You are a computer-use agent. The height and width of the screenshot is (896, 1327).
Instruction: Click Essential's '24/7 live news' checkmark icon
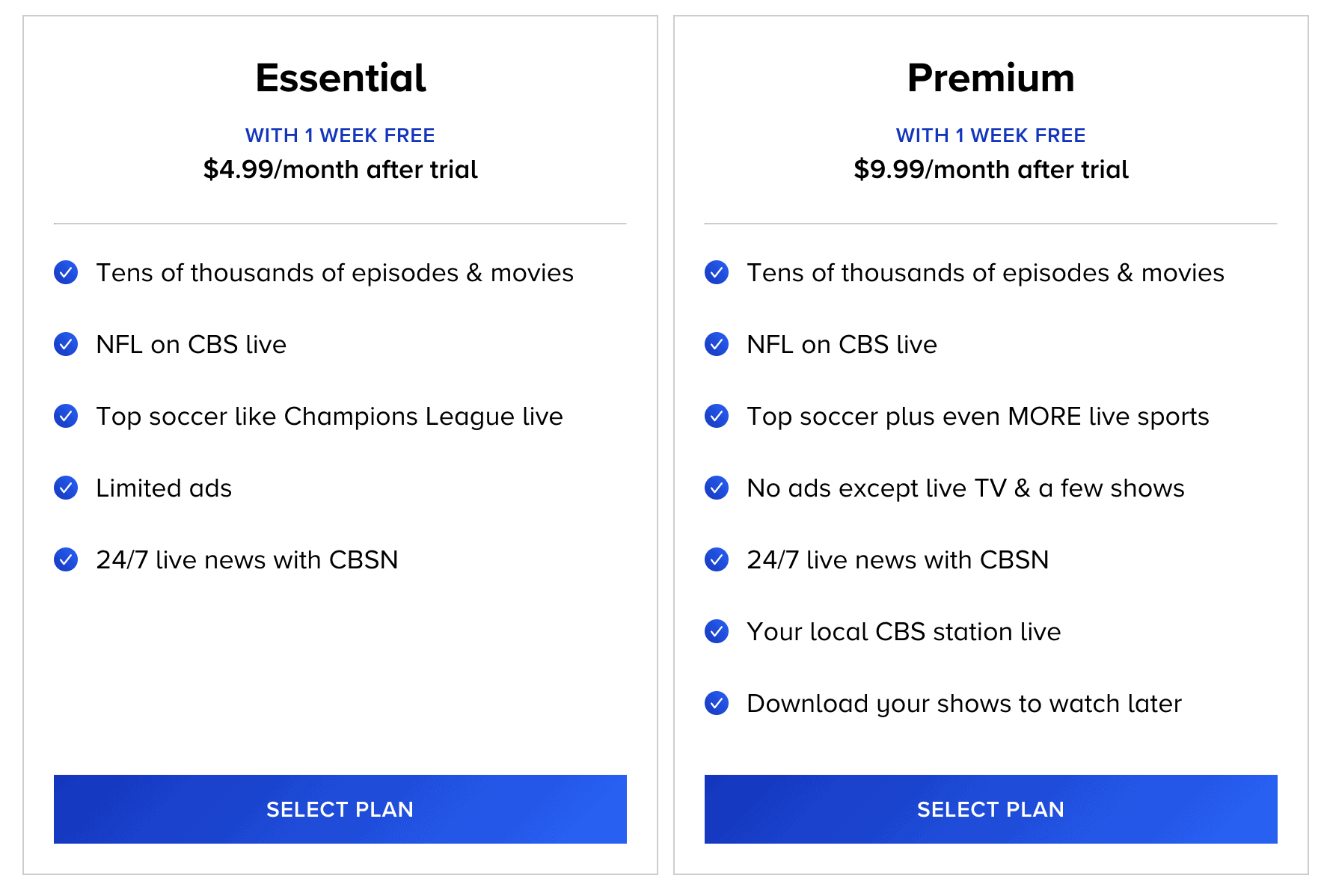coord(66,559)
